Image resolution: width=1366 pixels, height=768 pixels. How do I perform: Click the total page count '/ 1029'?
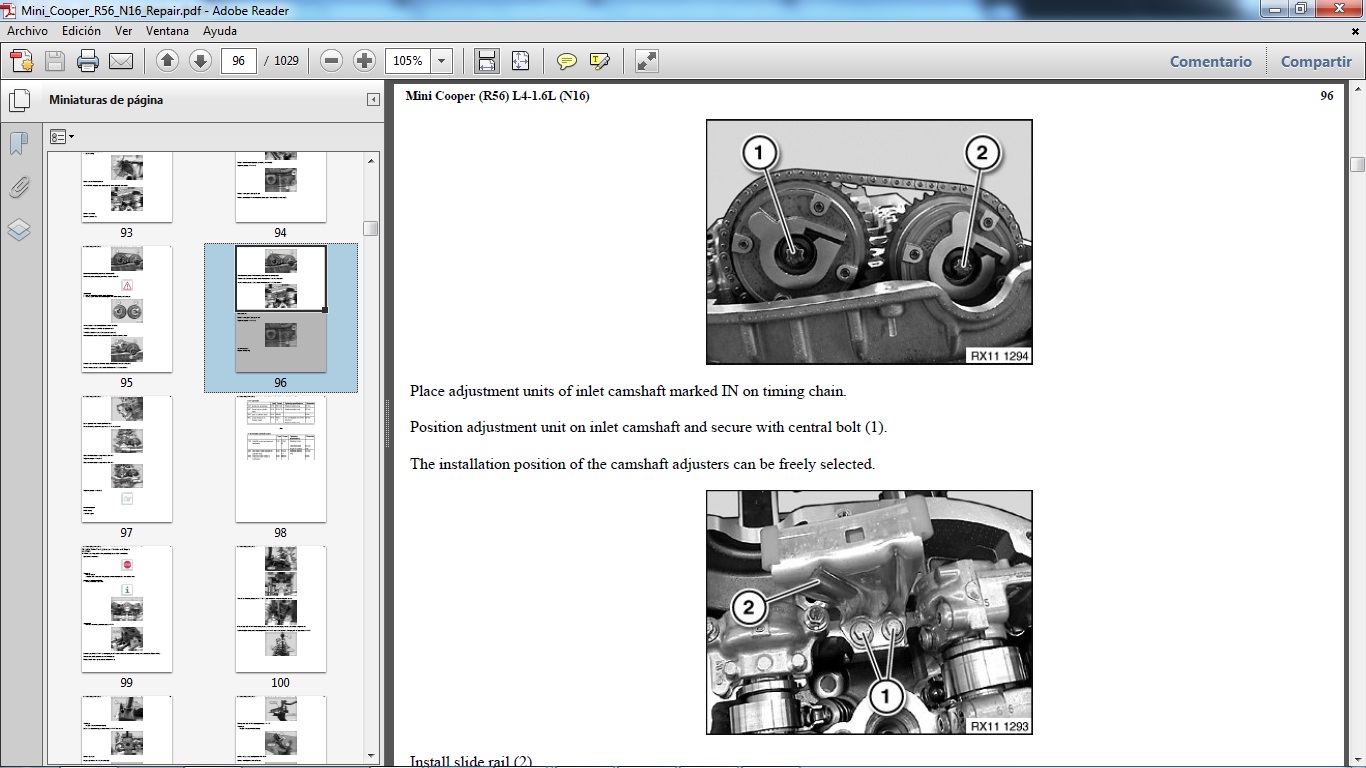(x=282, y=61)
